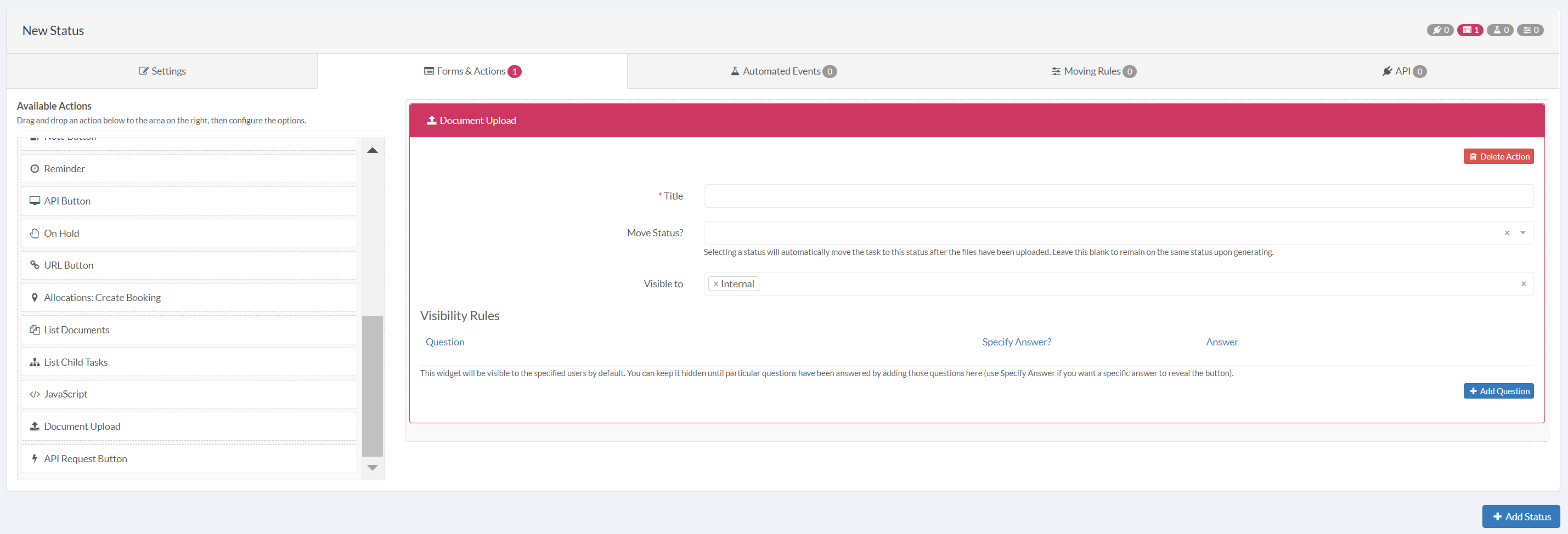Select the On Hold action
This screenshot has width=1568, height=534.
189,233
